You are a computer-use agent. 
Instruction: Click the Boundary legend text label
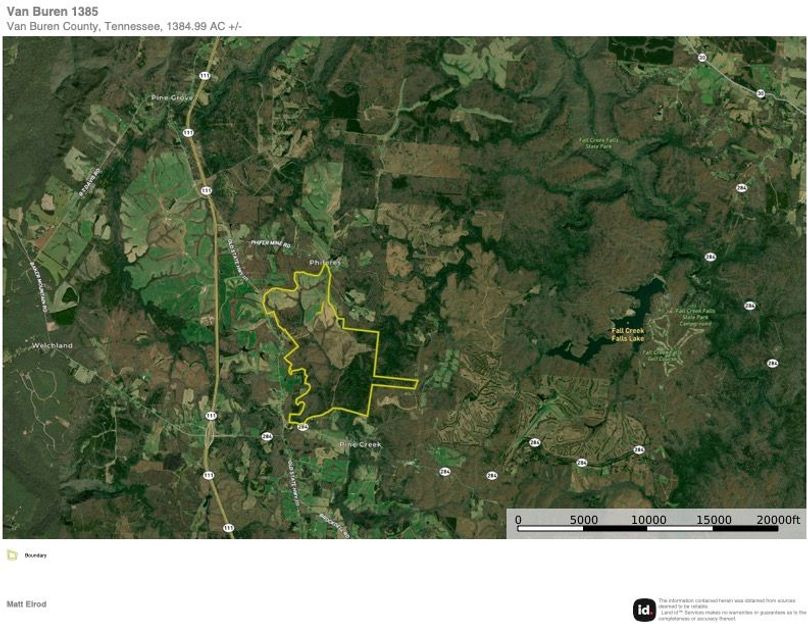click(35, 555)
